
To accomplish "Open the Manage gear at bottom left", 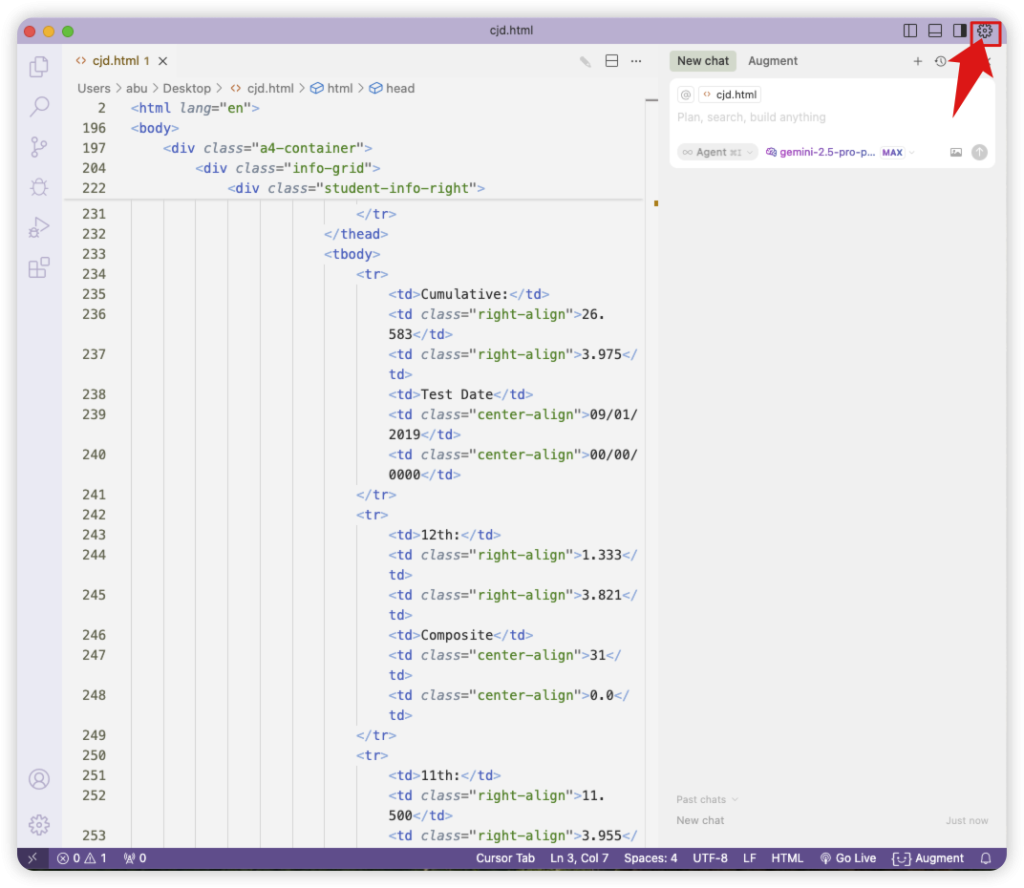I will click(x=39, y=825).
